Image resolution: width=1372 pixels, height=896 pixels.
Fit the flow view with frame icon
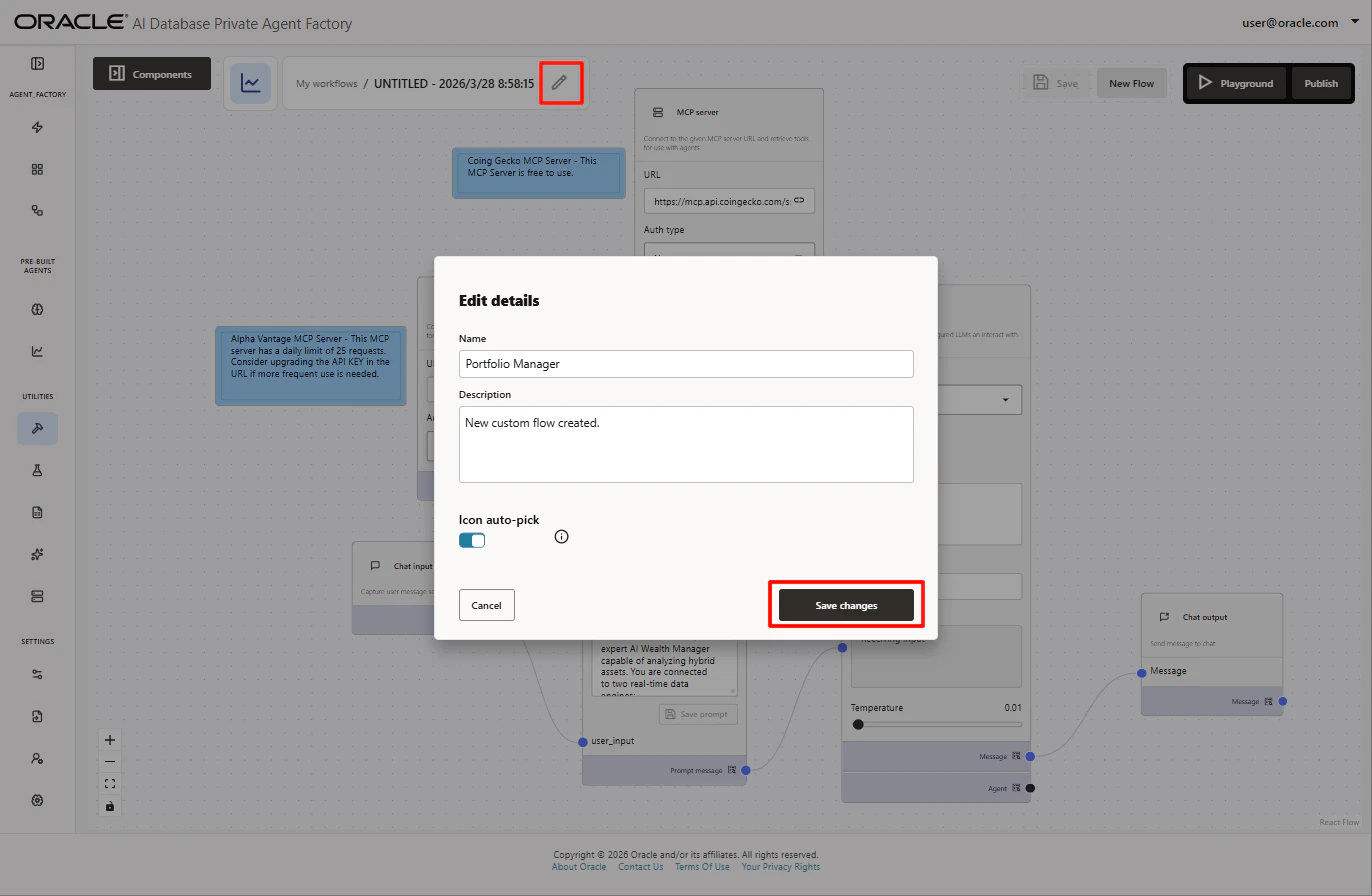click(110, 784)
